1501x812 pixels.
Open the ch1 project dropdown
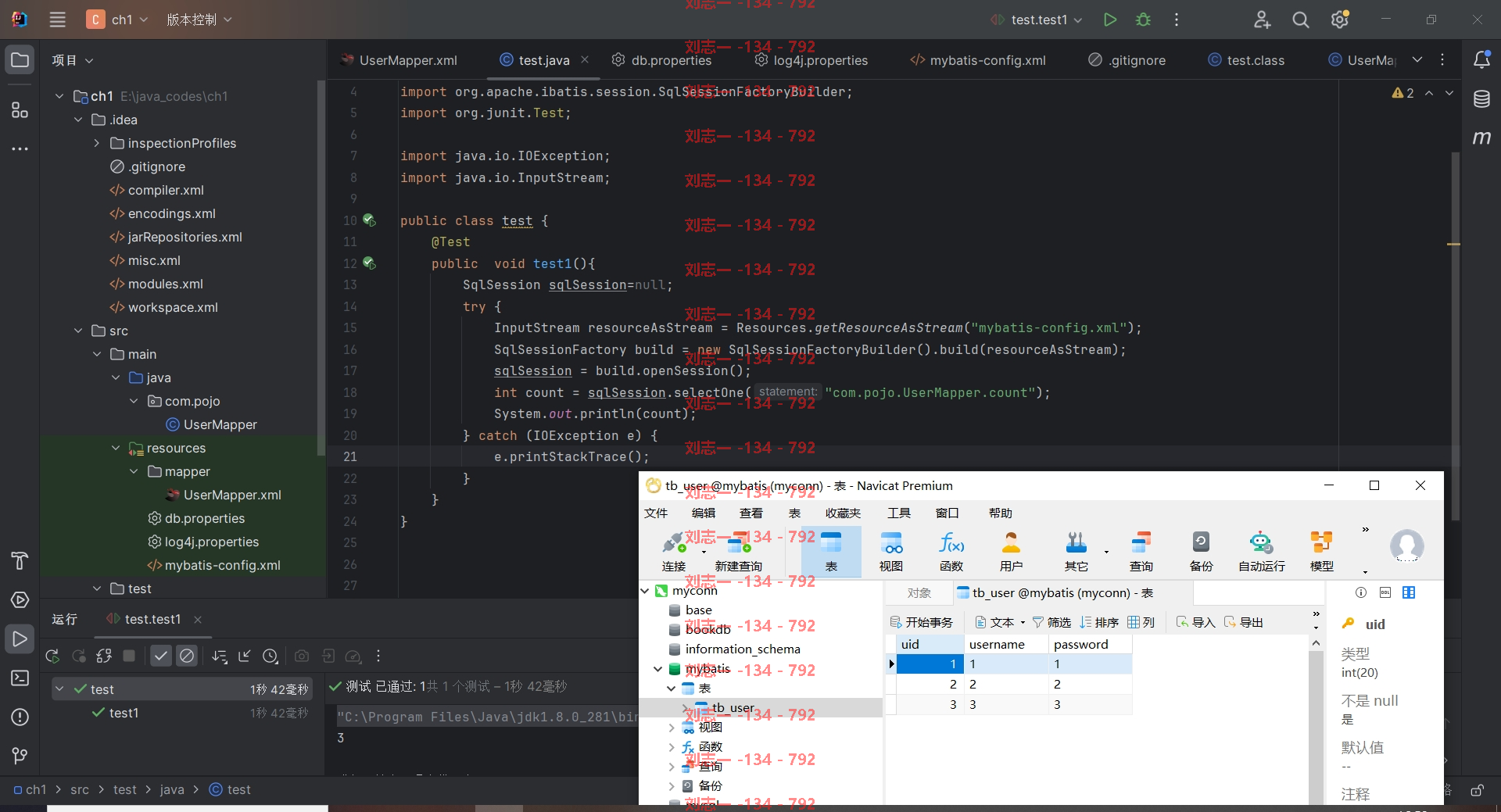[x=117, y=20]
